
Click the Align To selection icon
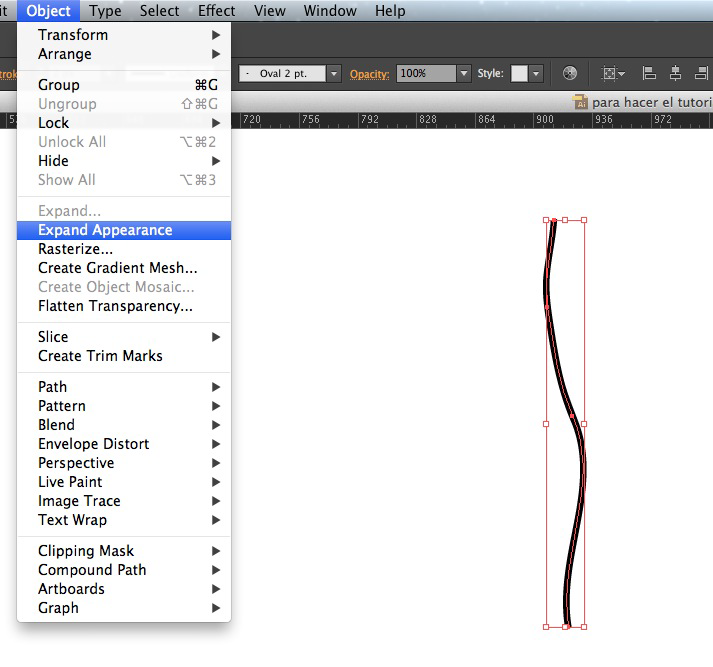tap(613, 73)
